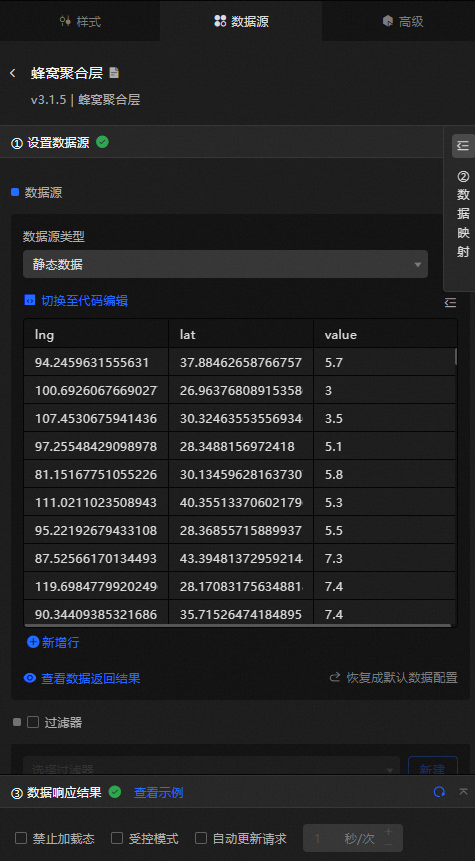Select lat cell 35.71526474184895

click(241, 613)
